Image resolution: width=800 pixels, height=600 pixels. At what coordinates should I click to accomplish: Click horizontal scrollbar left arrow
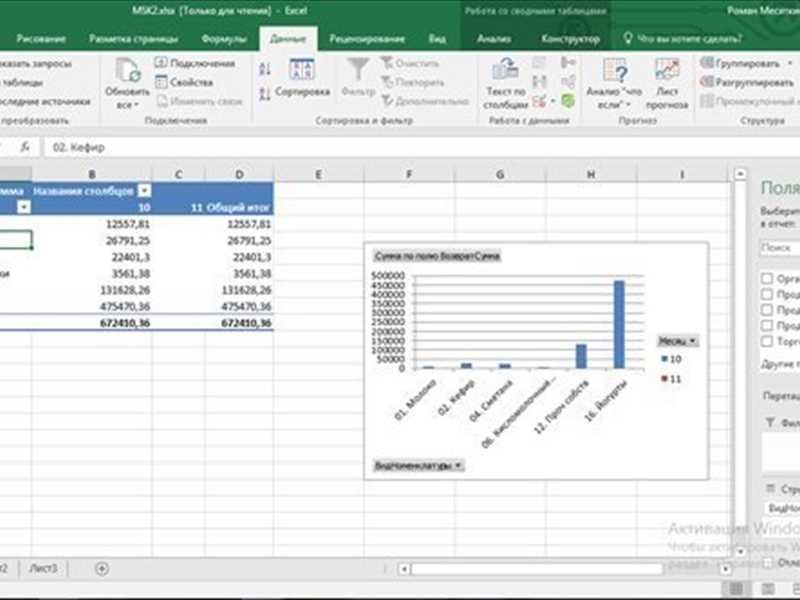click(x=404, y=569)
